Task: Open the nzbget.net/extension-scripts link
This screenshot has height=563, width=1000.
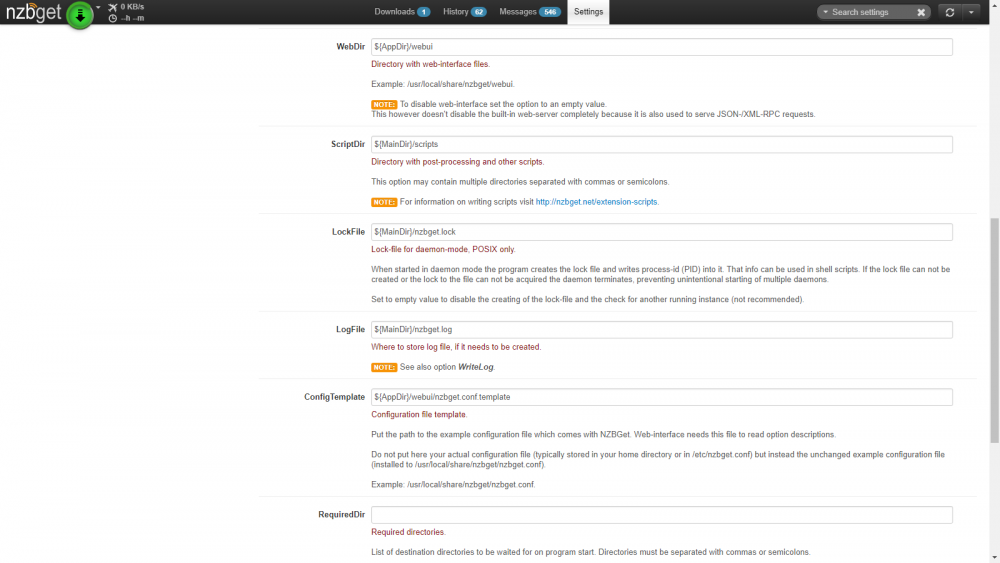Action: (x=596, y=201)
